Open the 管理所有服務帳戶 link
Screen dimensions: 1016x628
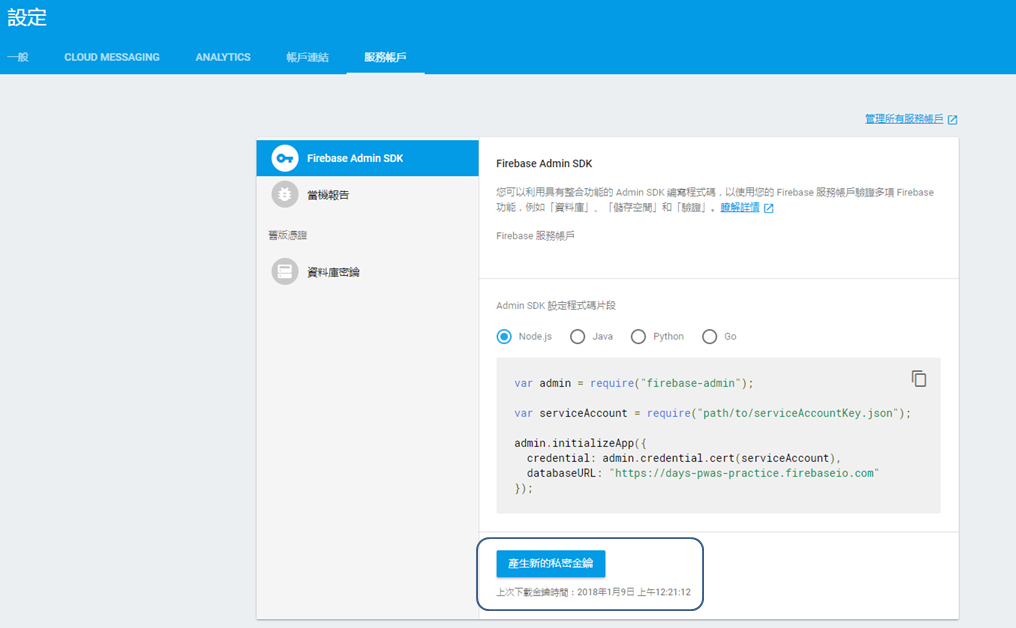coord(904,119)
